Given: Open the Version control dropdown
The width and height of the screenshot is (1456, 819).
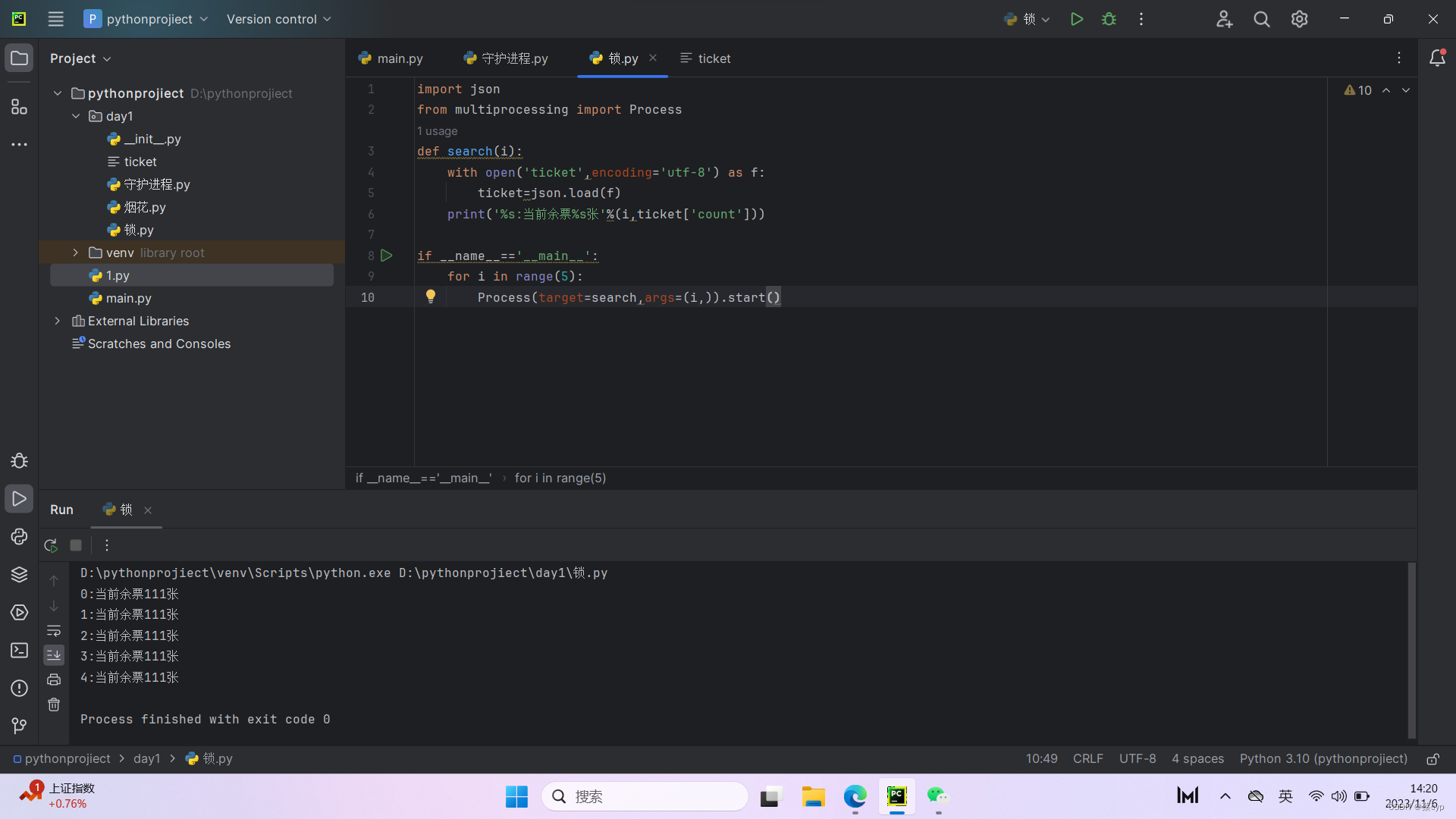Looking at the screenshot, I should (x=278, y=19).
